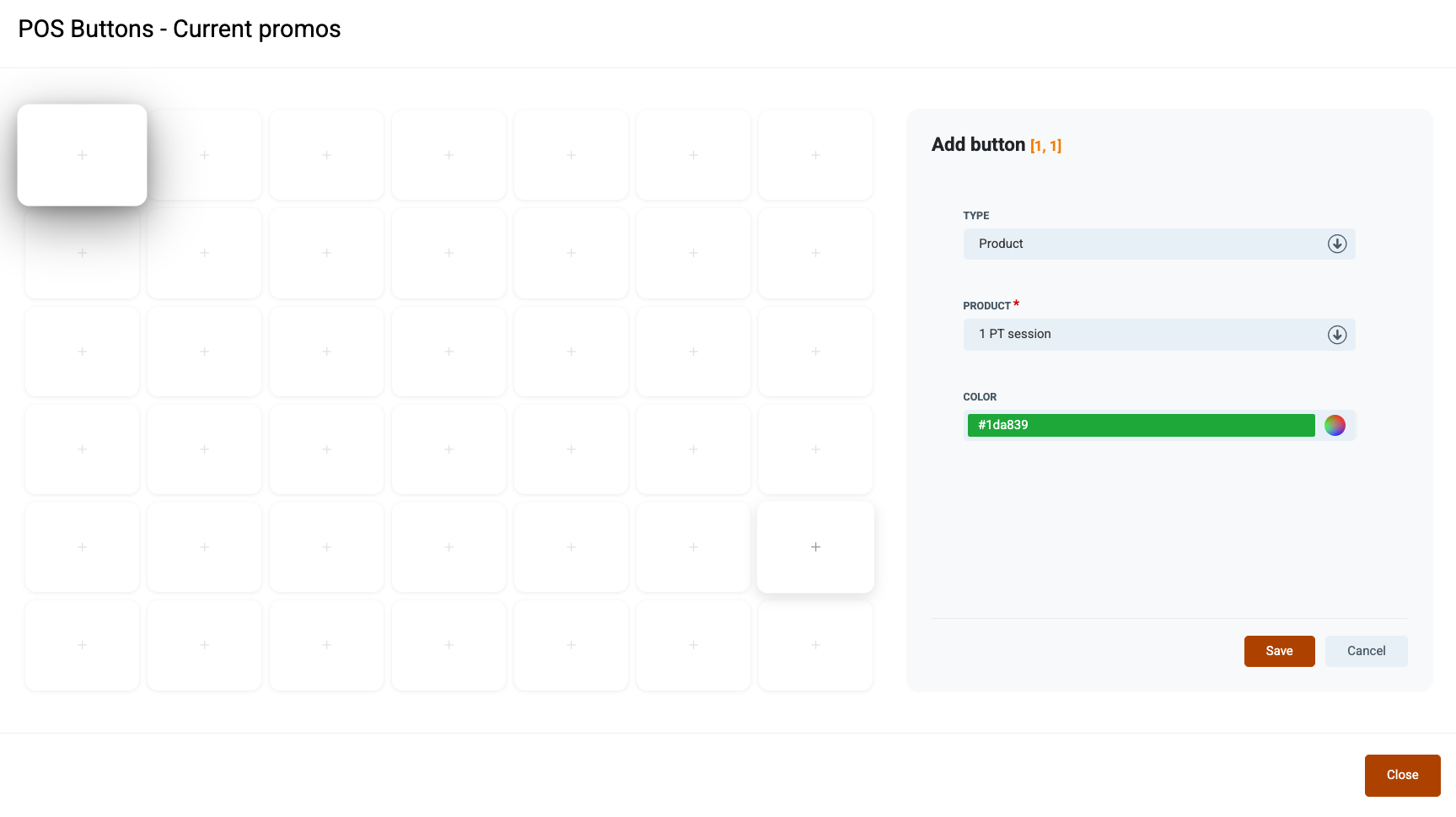Click the plus cell in row 1, column 4
The height and width of the screenshot is (817, 1456).
click(x=449, y=155)
